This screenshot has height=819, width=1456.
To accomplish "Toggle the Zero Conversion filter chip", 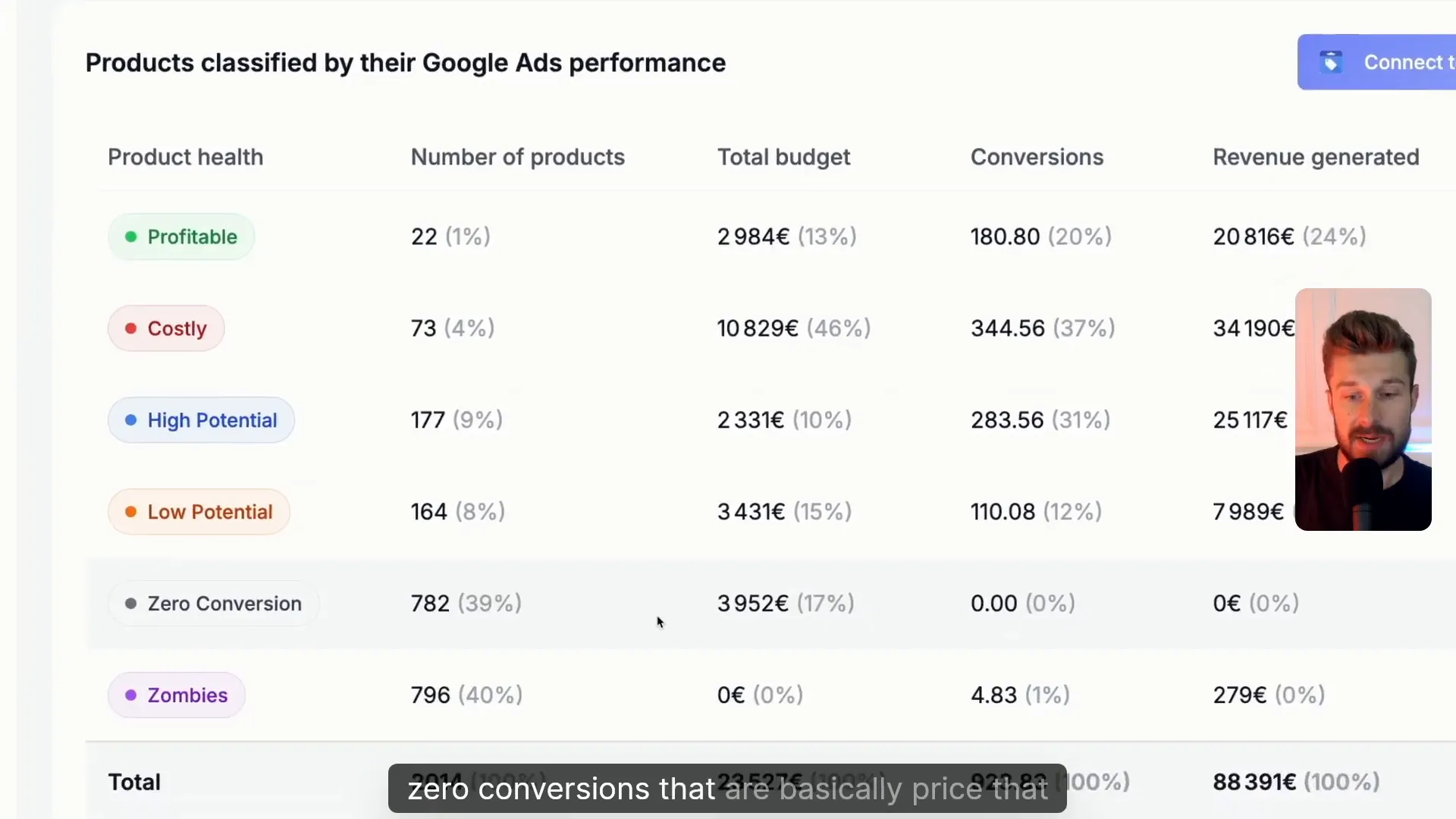I will (x=213, y=604).
